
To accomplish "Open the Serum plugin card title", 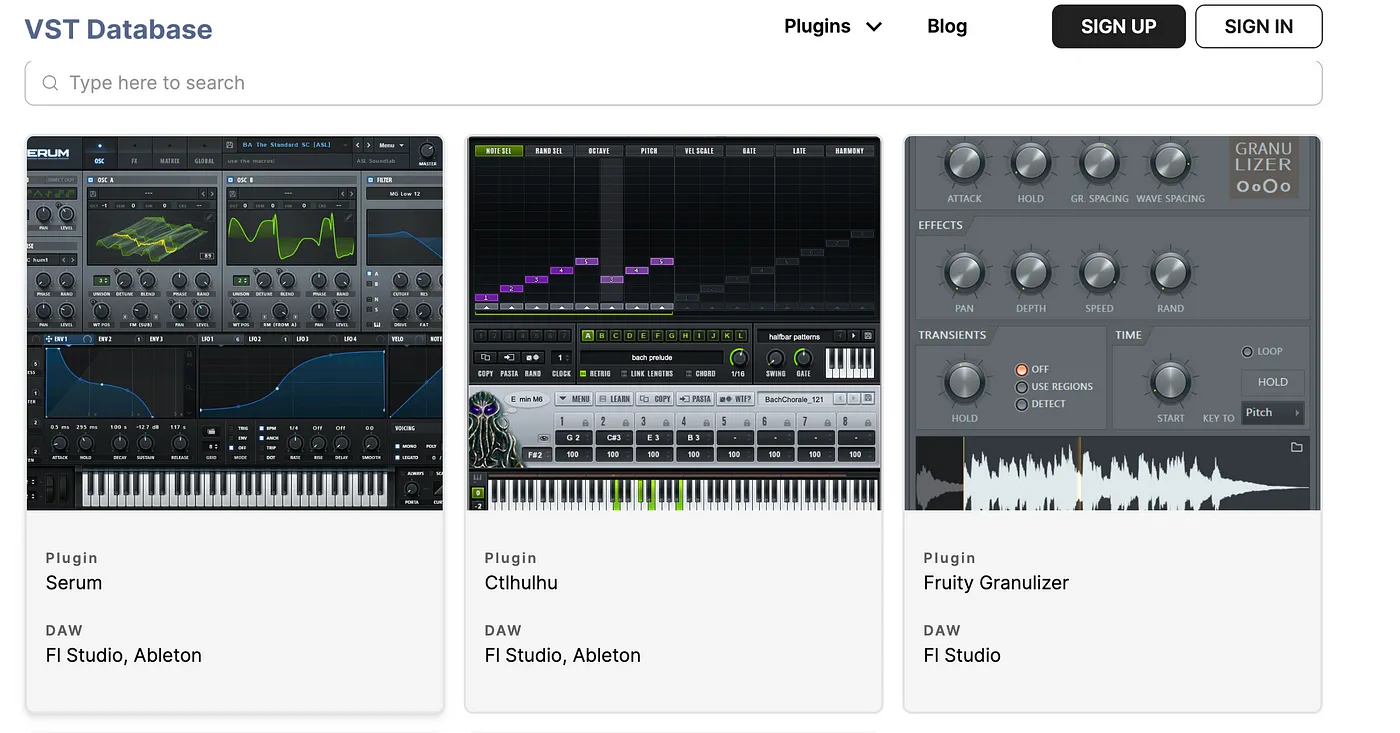I will (x=74, y=583).
